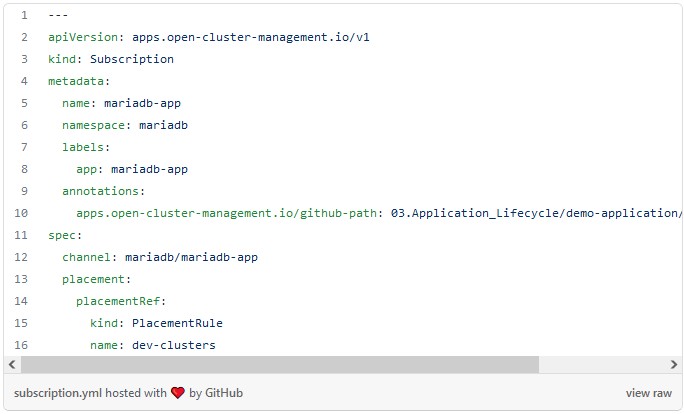This screenshot has height=414, width=684.
Task: Select line number 16
Action: tap(21, 345)
